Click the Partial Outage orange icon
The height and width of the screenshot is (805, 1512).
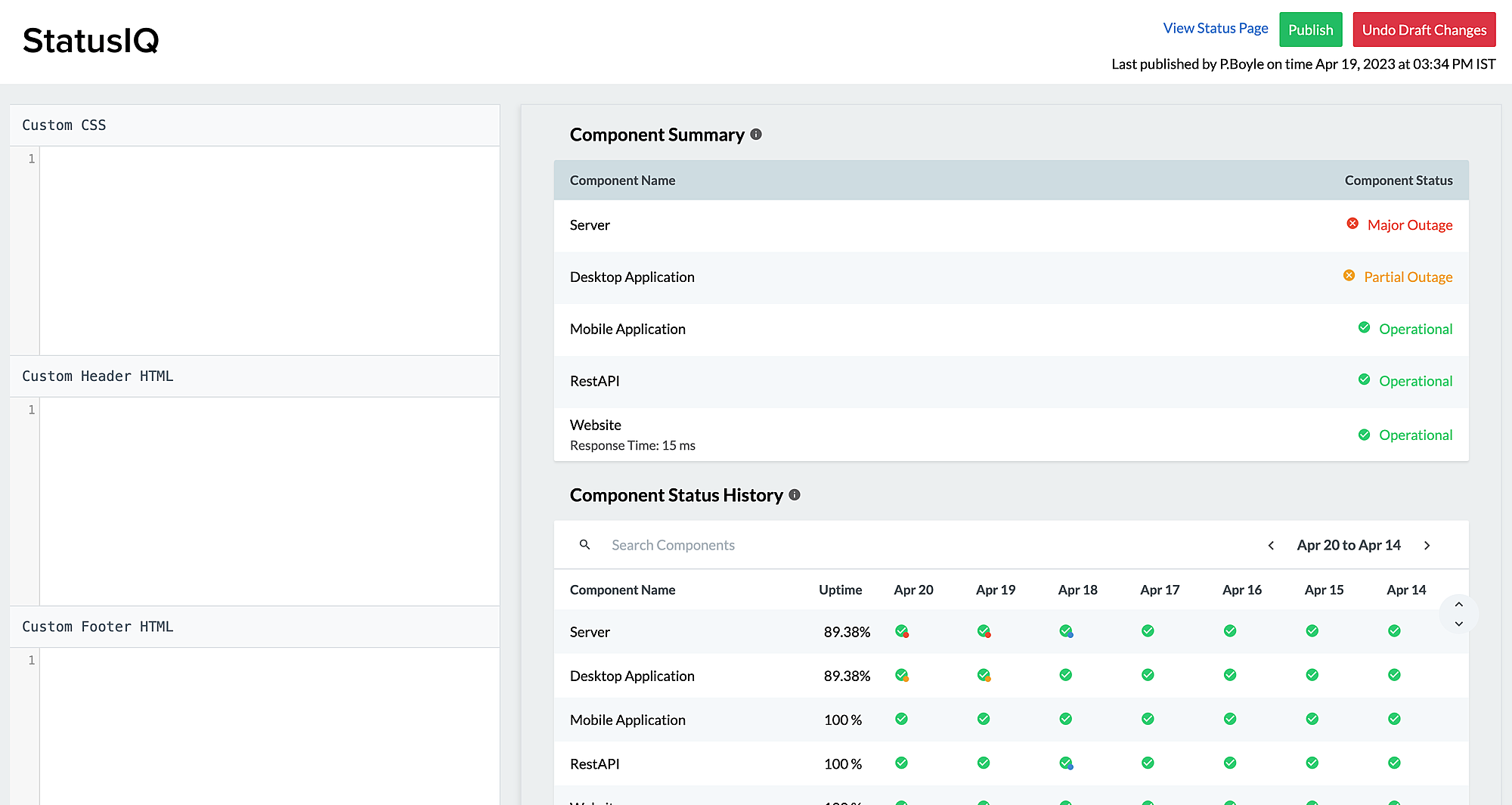click(1349, 276)
